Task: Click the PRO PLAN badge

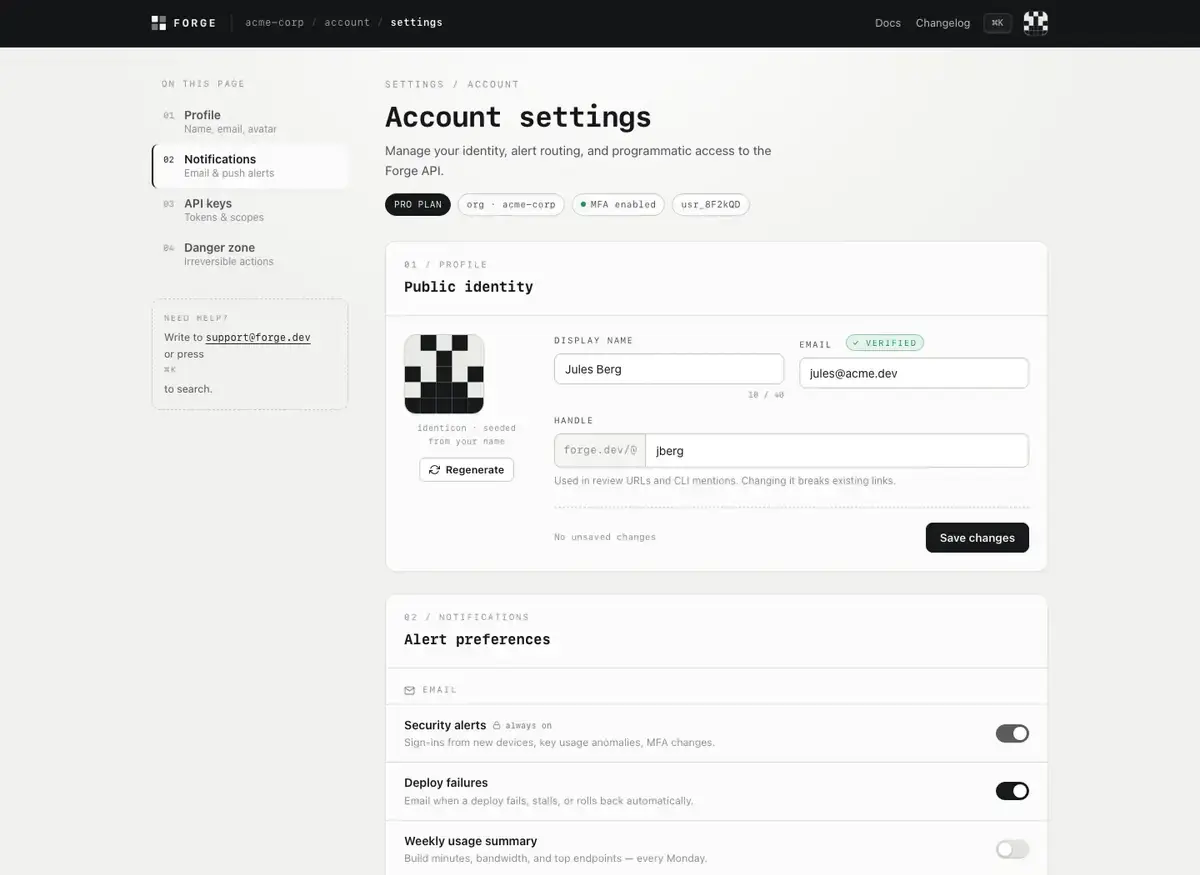Action: [x=418, y=204]
